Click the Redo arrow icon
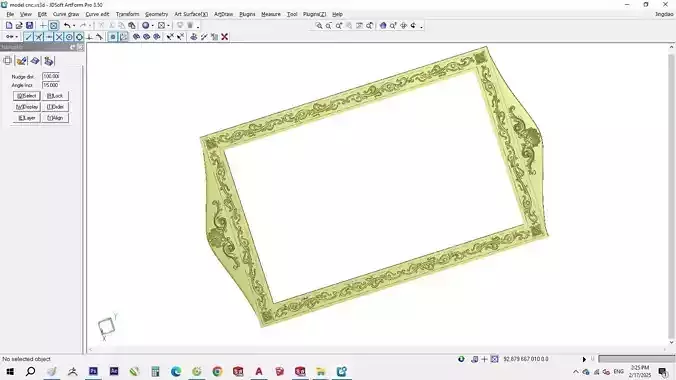 click(83, 25)
